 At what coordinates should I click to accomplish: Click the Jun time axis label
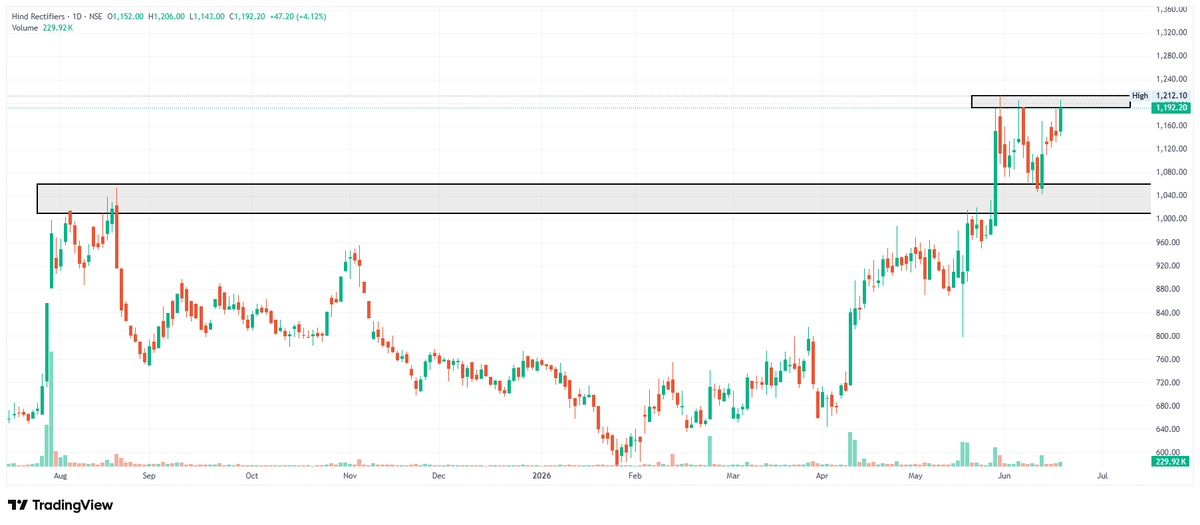tap(1005, 478)
